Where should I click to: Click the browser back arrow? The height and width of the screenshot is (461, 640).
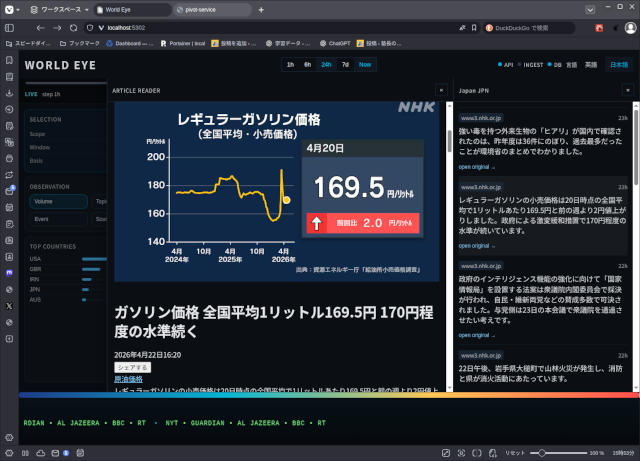40,27
